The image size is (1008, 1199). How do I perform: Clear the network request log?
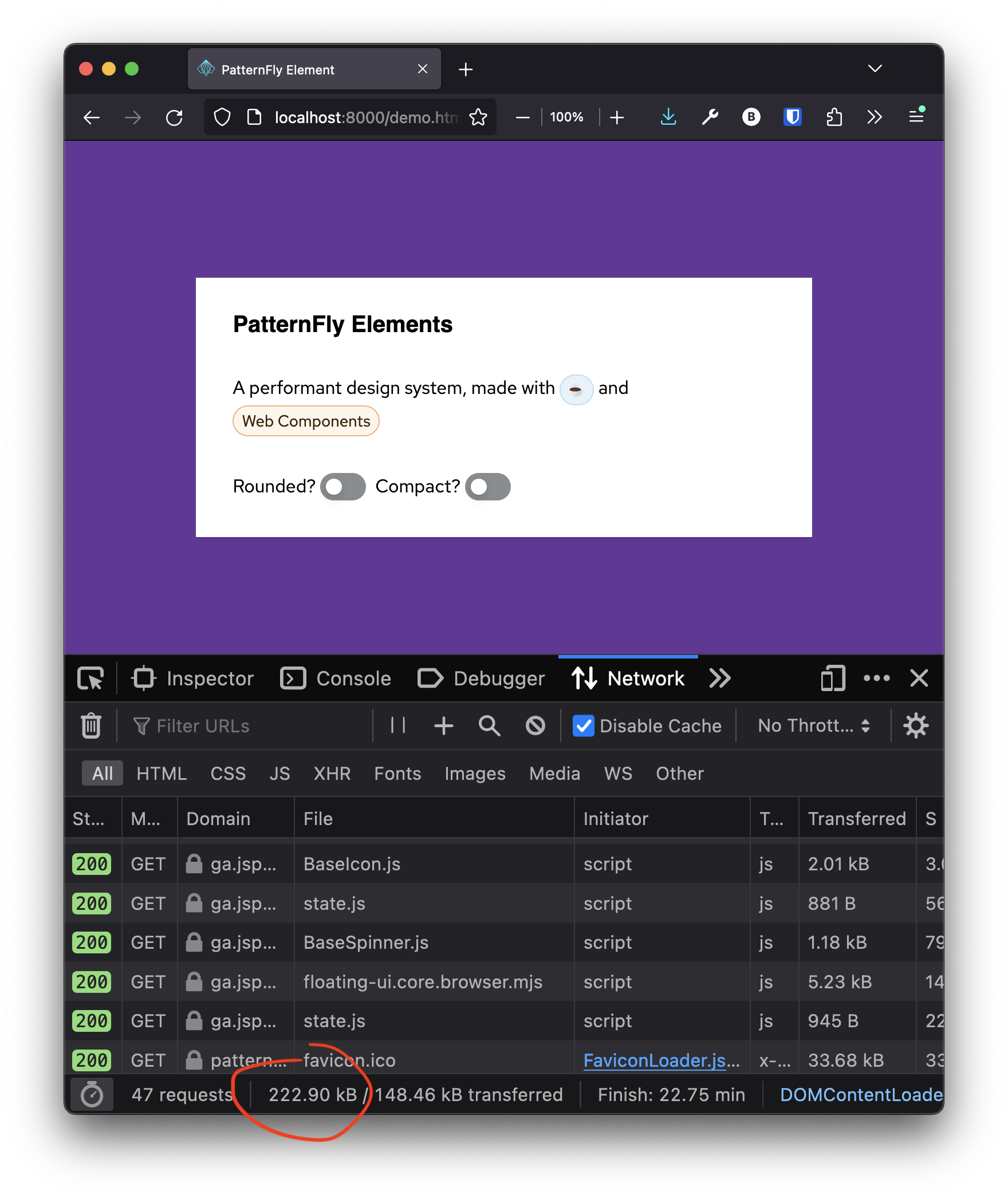[x=92, y=725]
